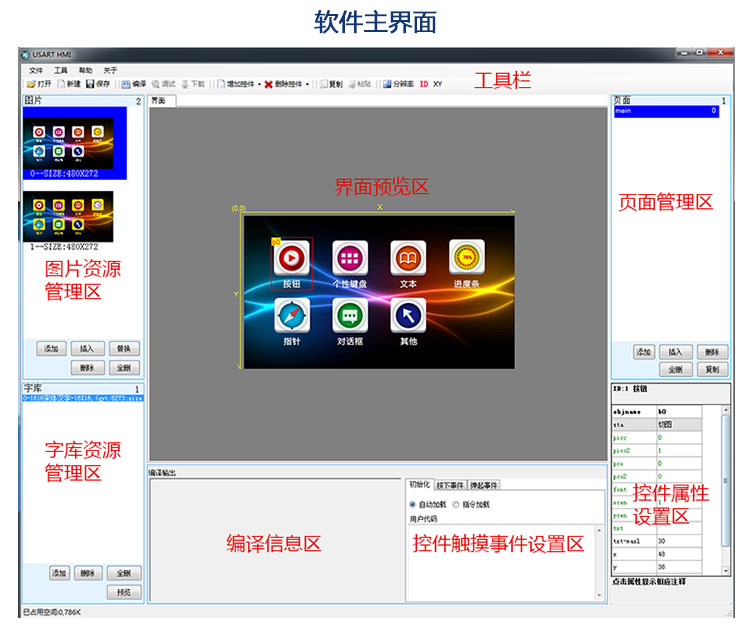This screenshot has height=630, width=750.
Task: Open the 删除控件 dropdown arrow
Action: (307, 84)
